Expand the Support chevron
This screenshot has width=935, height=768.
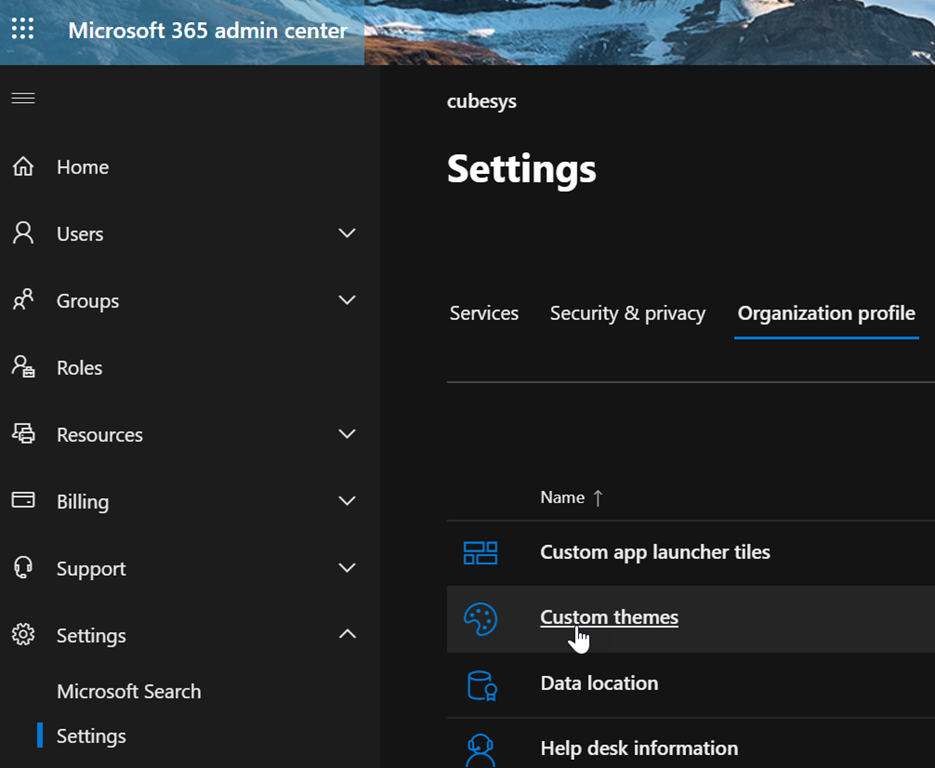347,567
